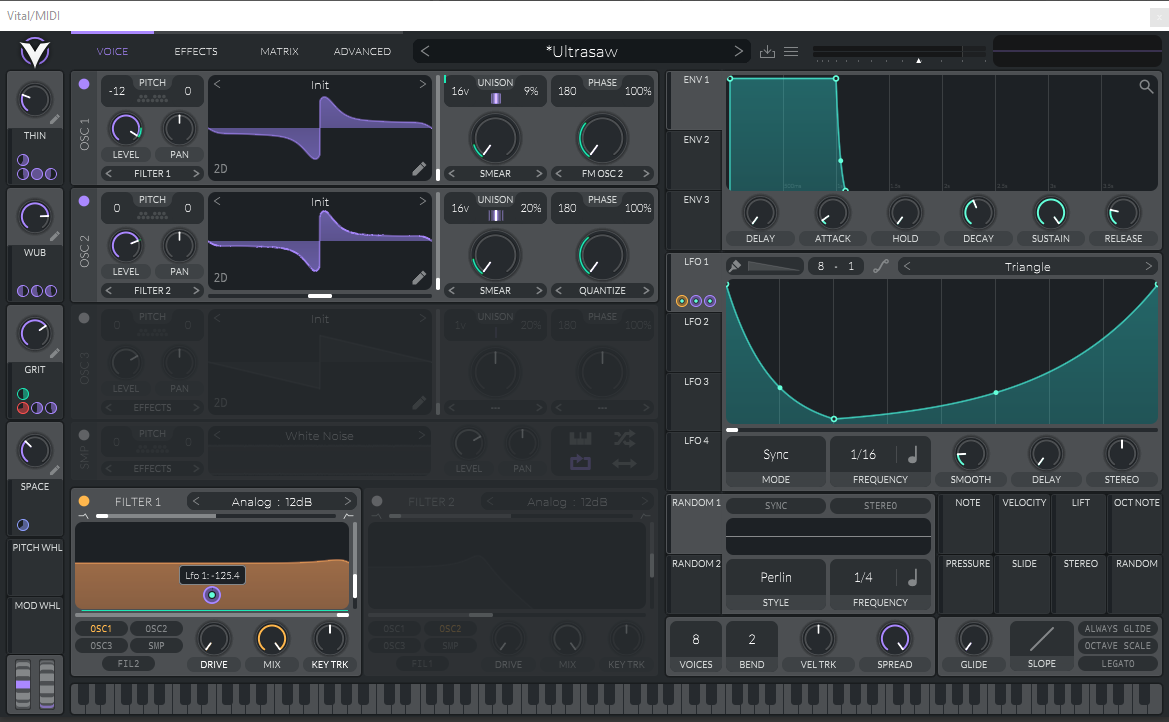
Task: Click the Spread knob
Action: (x=895, y=639)
